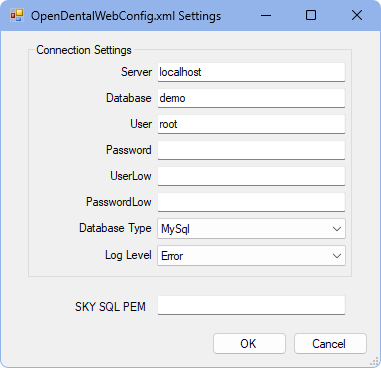Click the PasswordLow label text
The height and width of the screenshot is (368, 381).
(119, 202)
